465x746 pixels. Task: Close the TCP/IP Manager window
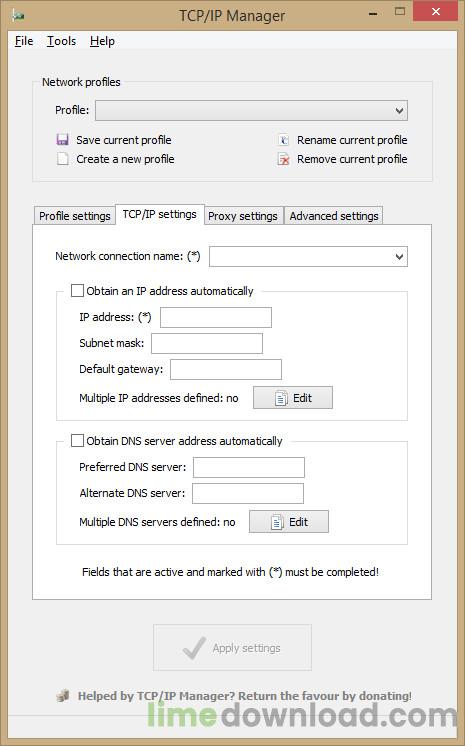[435, 11]
